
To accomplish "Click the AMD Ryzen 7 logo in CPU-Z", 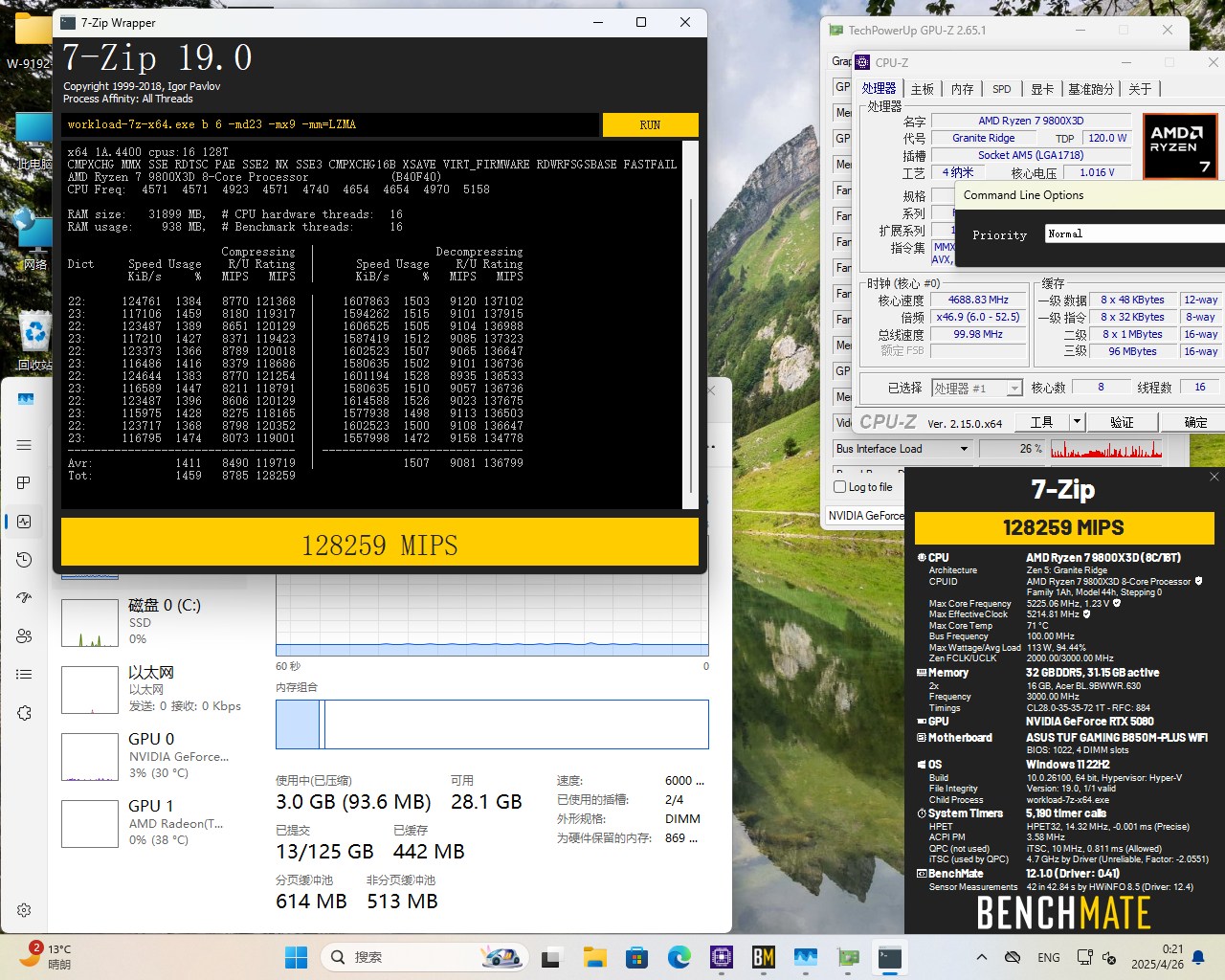I will point(1180,145).
